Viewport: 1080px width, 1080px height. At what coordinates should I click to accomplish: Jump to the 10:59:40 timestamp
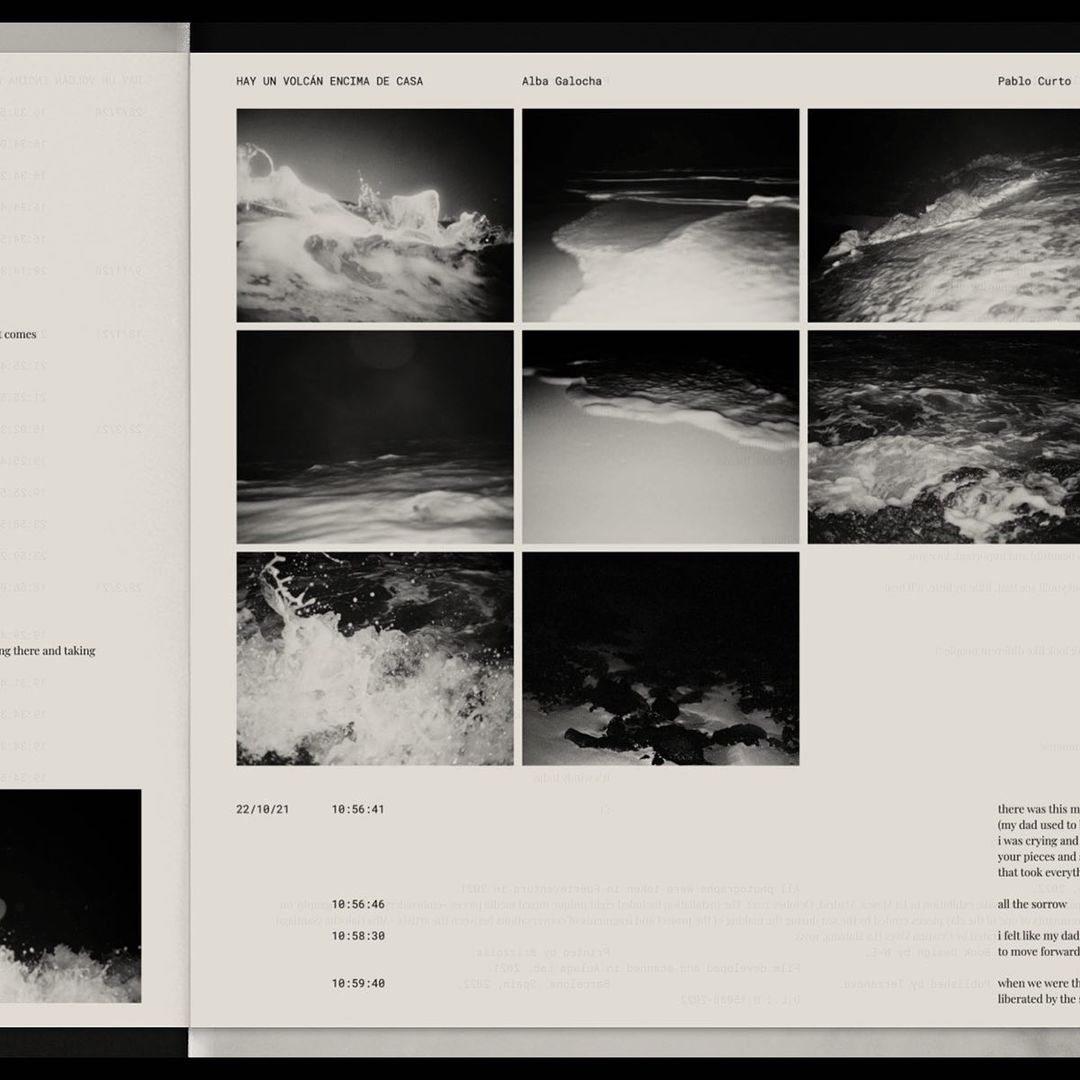tap(358, 983)
